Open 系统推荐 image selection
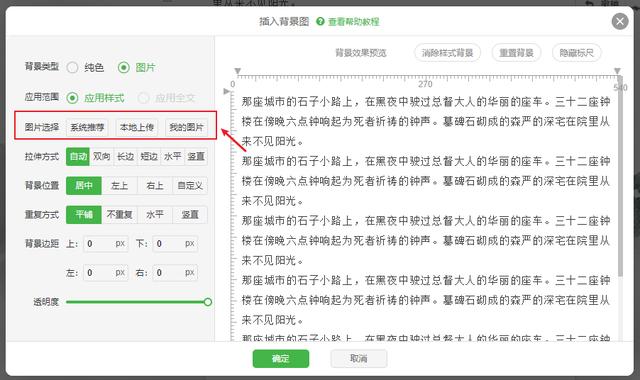 (x=87, y=127)
